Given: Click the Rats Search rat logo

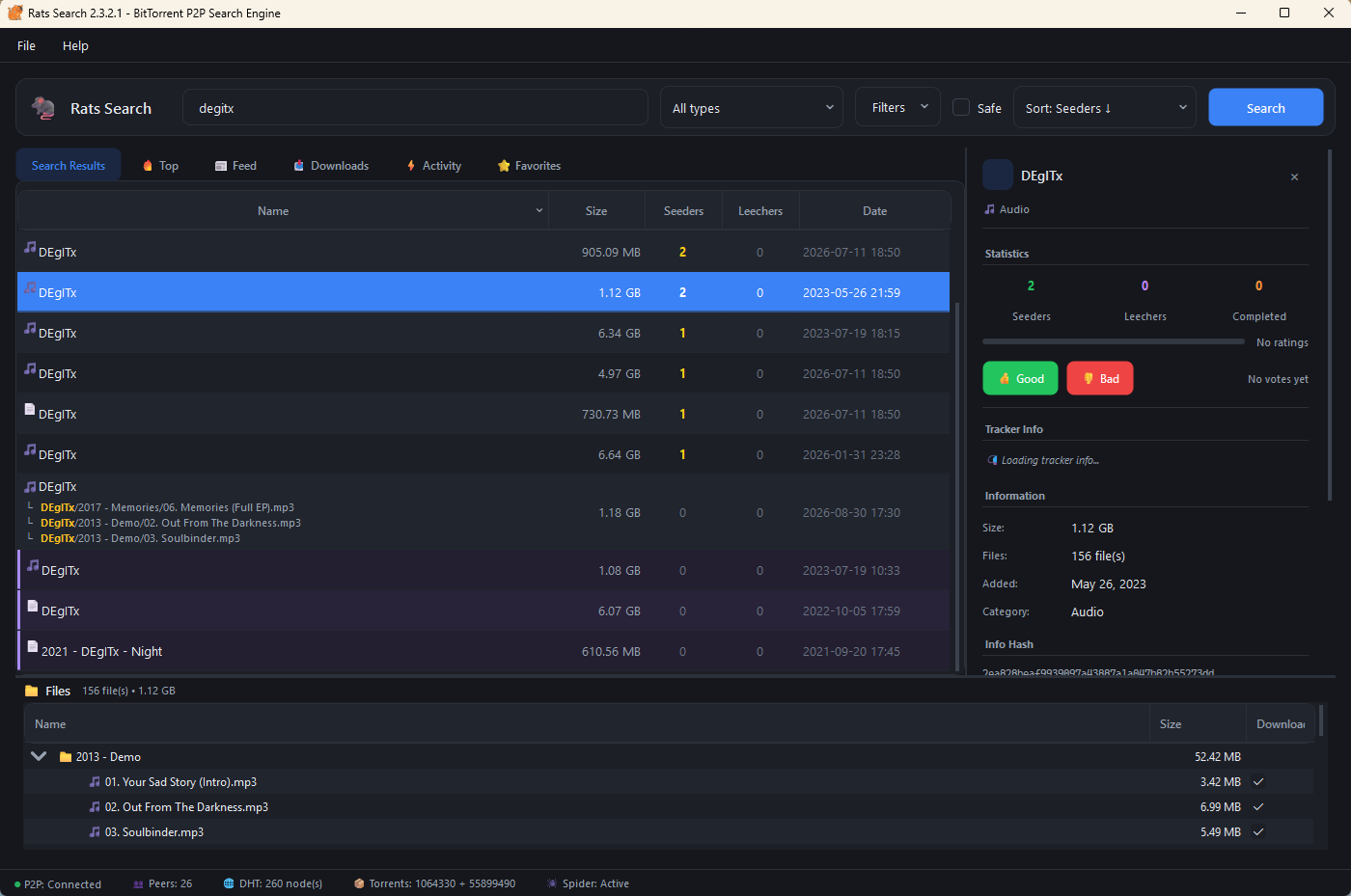Looking at the screenshot, I should pos(43,108).
